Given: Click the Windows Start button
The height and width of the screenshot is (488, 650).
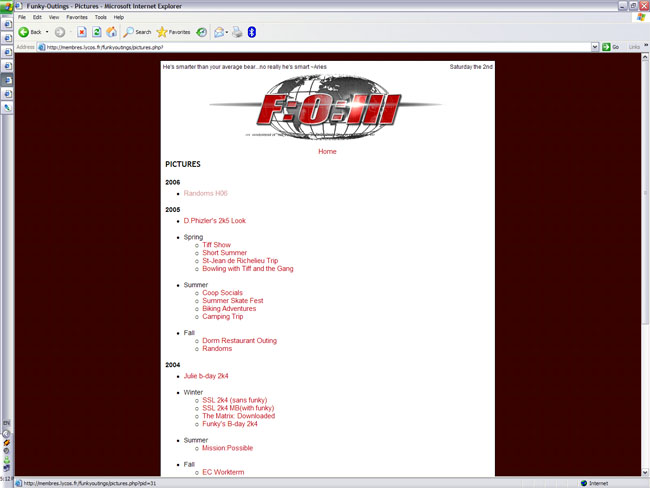Looking at the screenshot, I should (6, 6).
